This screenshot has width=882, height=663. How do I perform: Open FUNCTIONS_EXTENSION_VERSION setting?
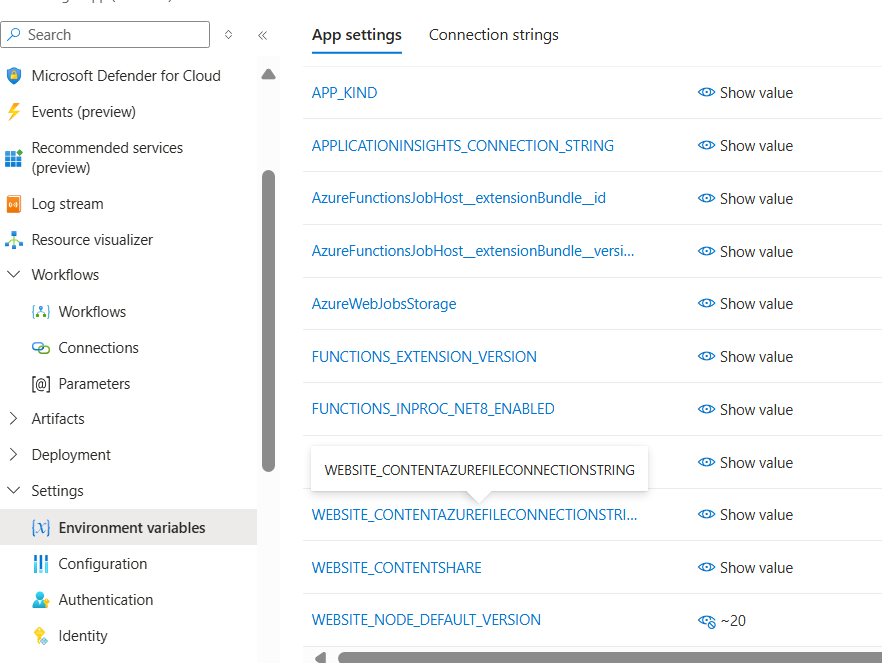(424, 357)
